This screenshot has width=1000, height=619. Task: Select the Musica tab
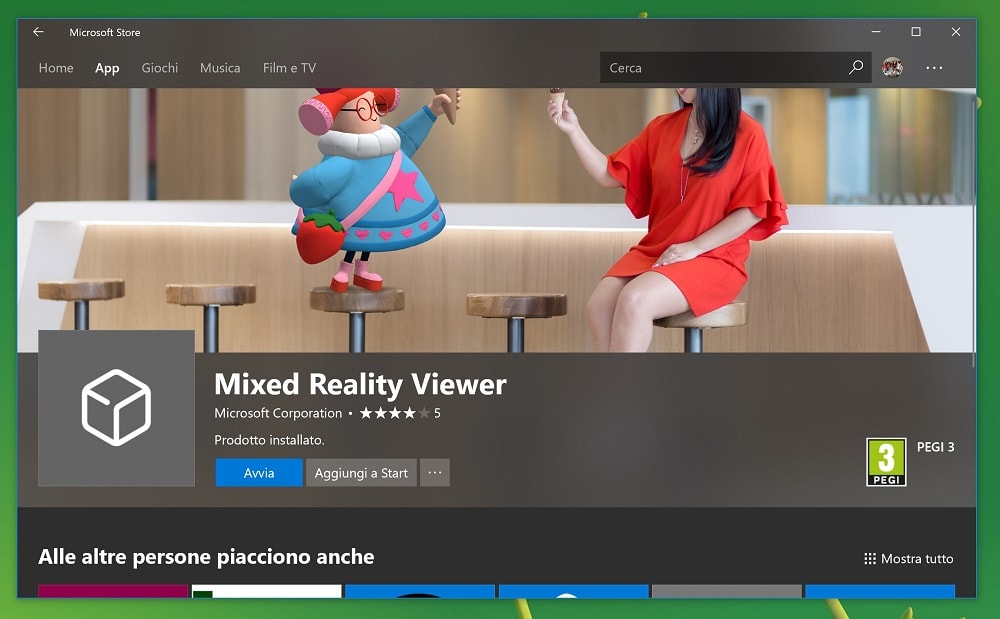pos(220,68)
